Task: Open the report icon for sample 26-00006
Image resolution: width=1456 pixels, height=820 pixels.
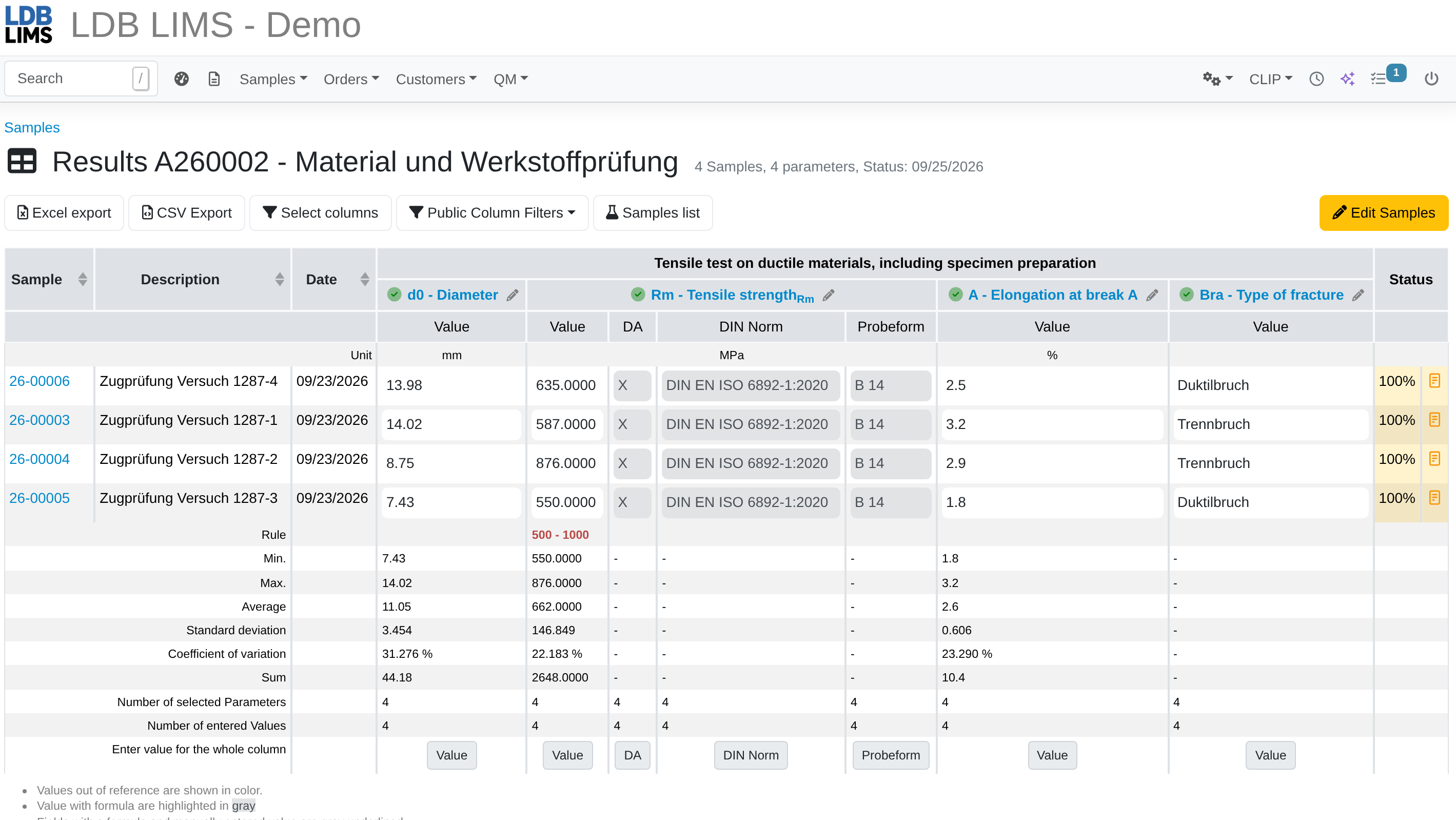Action: tap(1434, 381)
